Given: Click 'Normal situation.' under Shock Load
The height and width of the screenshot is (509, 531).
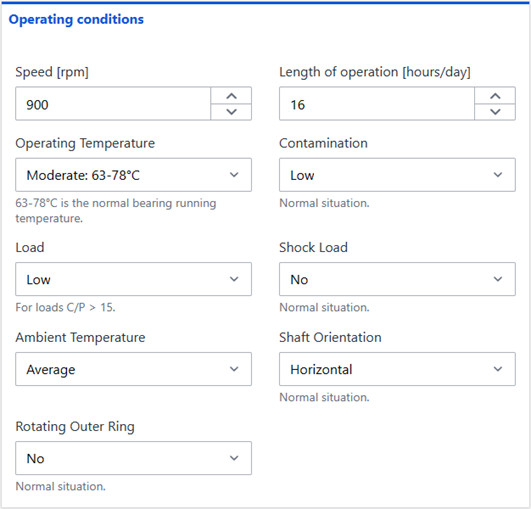Looking at the screenshot, I should pos(324,307).
